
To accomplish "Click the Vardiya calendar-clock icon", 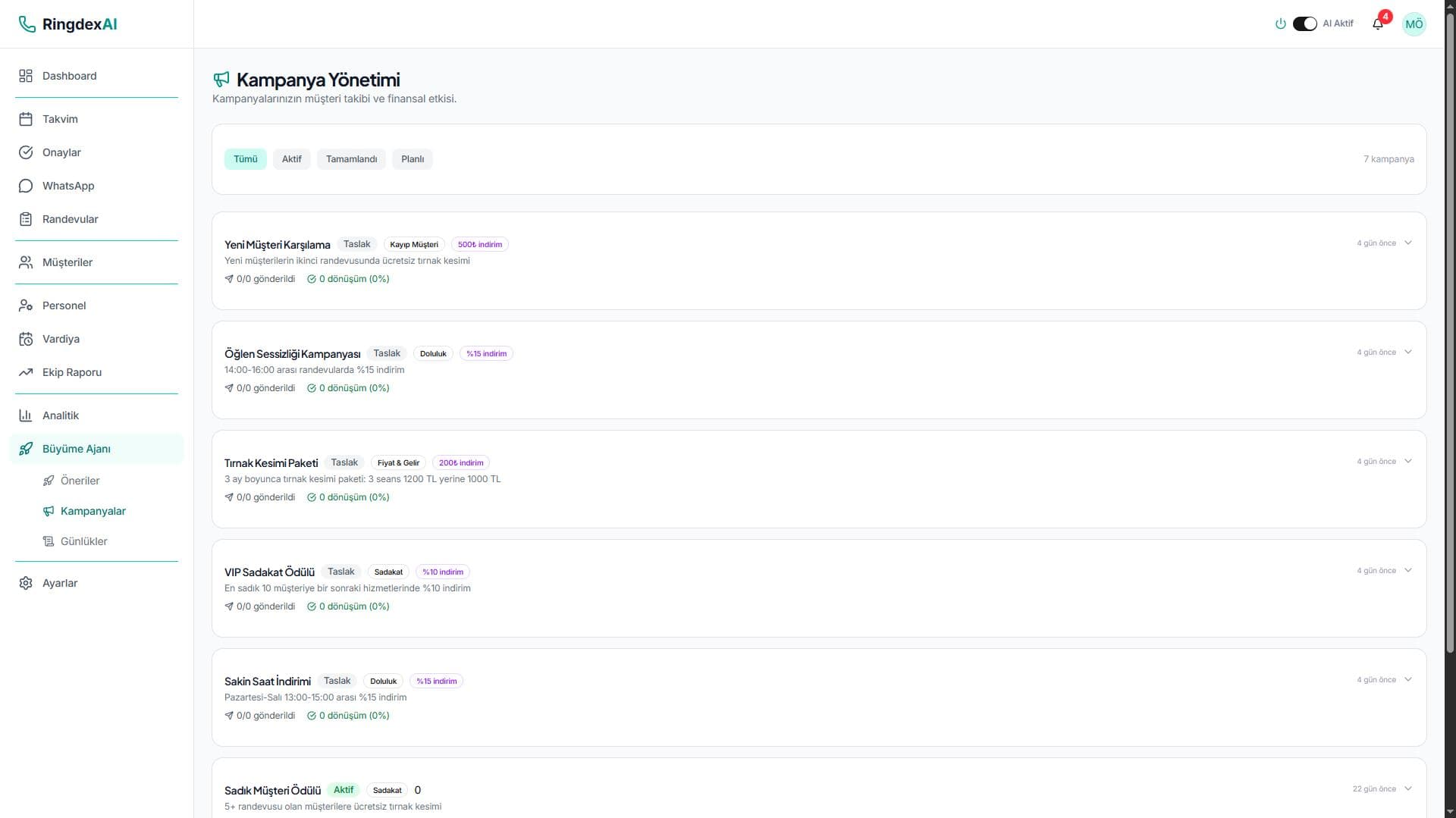I will point(26,339).
